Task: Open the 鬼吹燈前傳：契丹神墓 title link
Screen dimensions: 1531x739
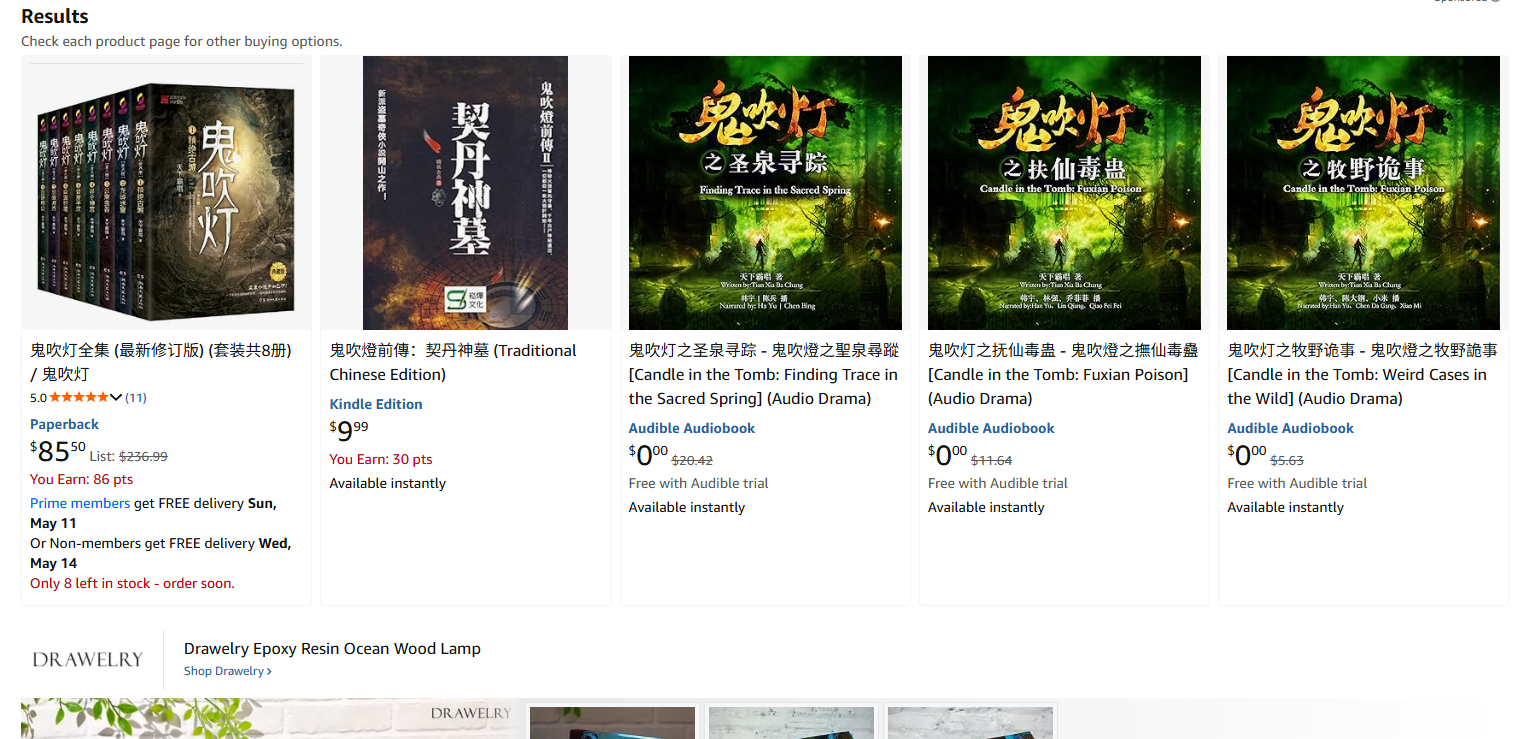Action: (x=453, y=362)
